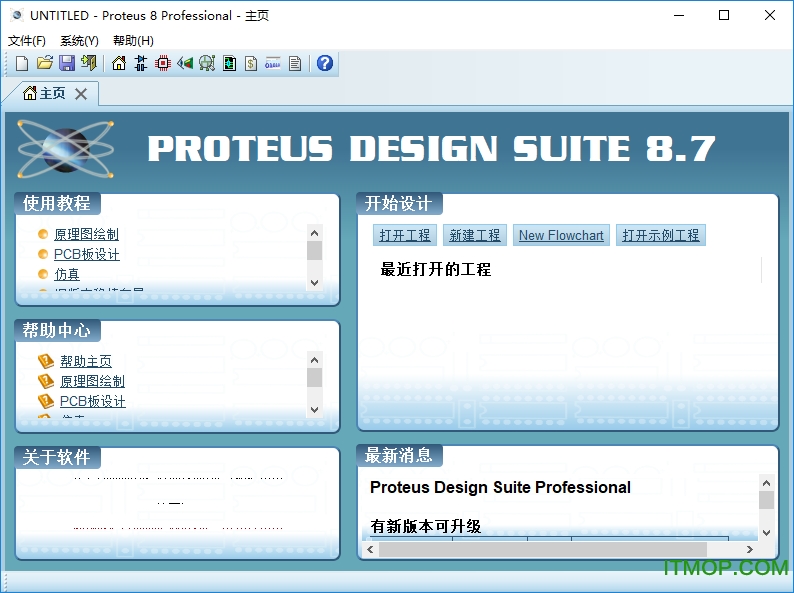The image size is (794, 593).
Task: Click the Home Page house toolbar icon
Action: point(119,63)
